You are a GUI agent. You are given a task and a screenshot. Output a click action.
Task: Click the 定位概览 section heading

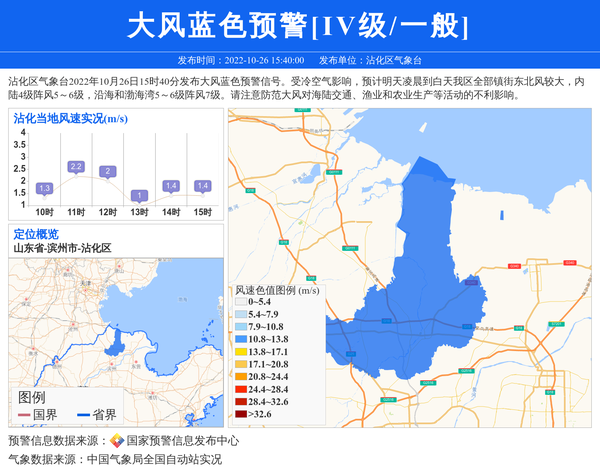point(36,234)
